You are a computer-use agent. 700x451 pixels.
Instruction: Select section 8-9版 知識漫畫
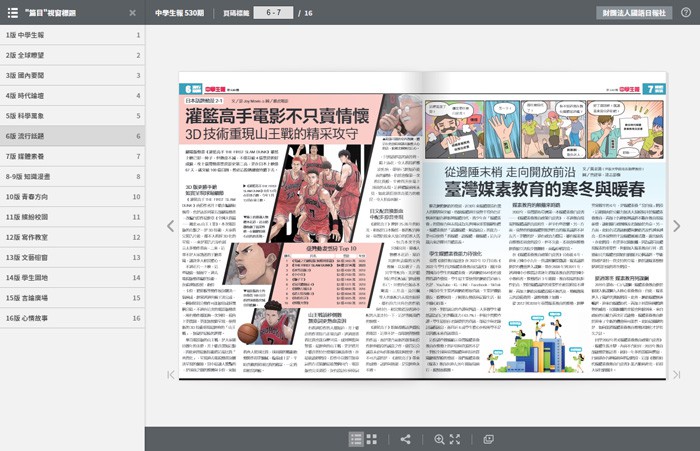pyautogui.click(x=70, y=176)
